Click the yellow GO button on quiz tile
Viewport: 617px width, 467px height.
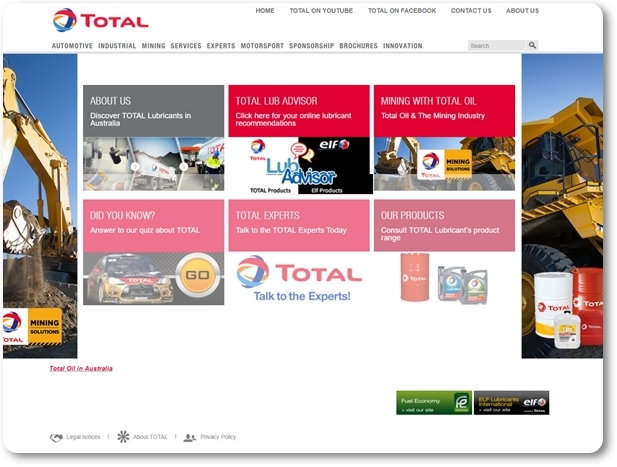click(198, 275)
